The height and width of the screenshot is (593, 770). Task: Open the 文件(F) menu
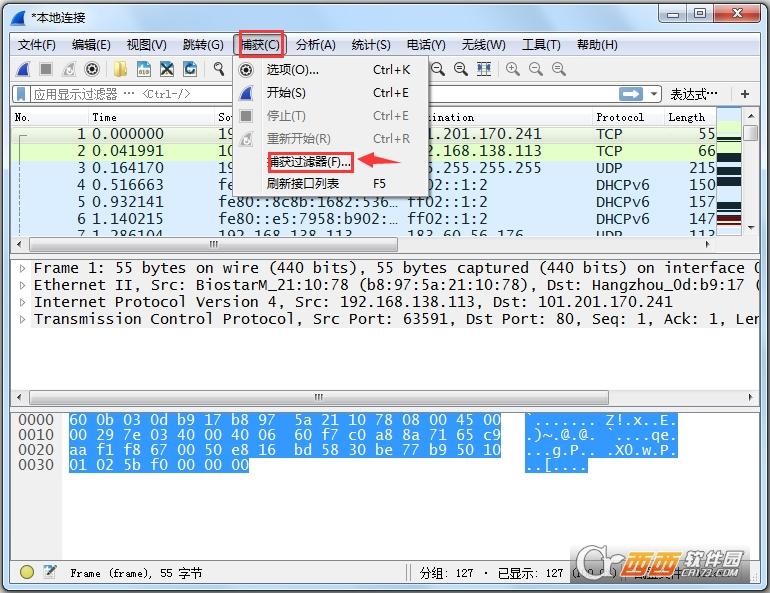pyautogui.click(x=36, y=45)
